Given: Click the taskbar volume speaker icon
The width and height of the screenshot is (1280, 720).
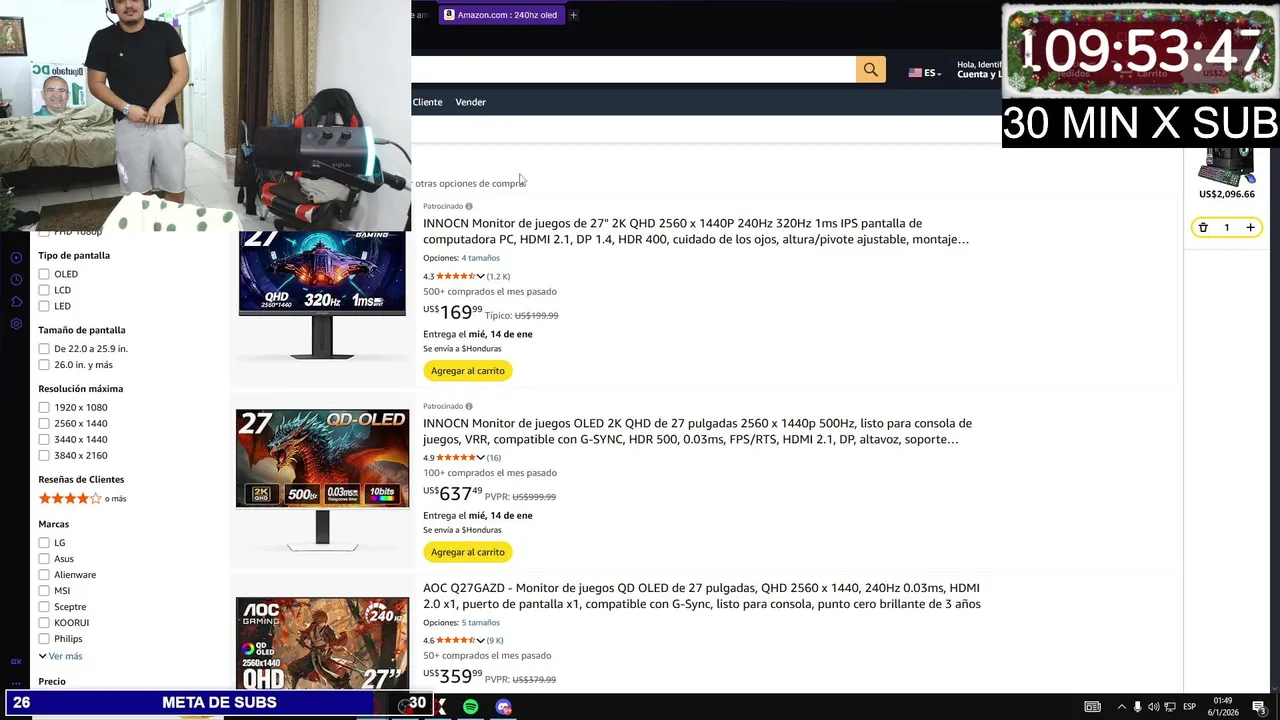Looking at the screenshot, I should [1153, 707].
